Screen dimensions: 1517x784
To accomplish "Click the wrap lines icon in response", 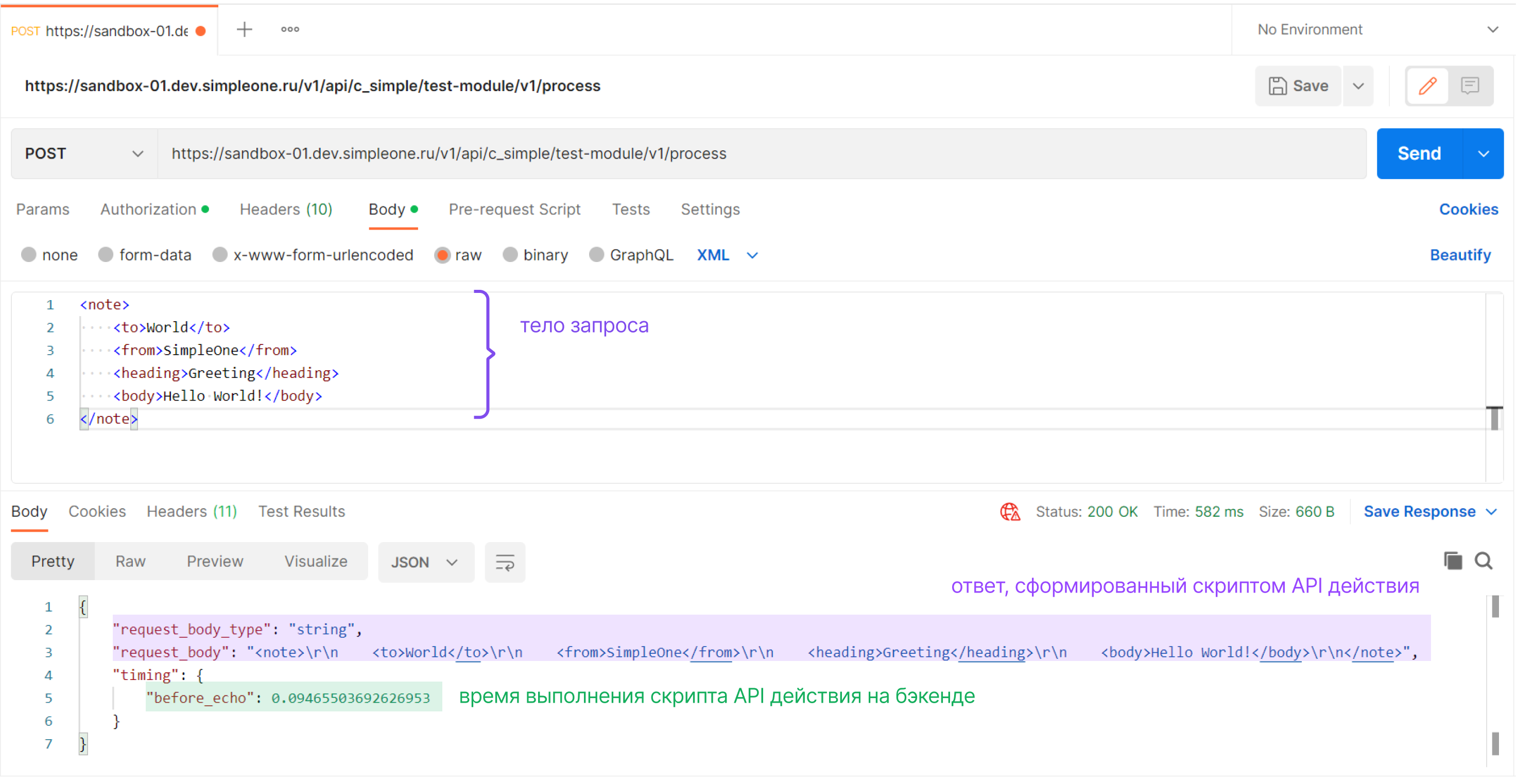I will point(505,562).
